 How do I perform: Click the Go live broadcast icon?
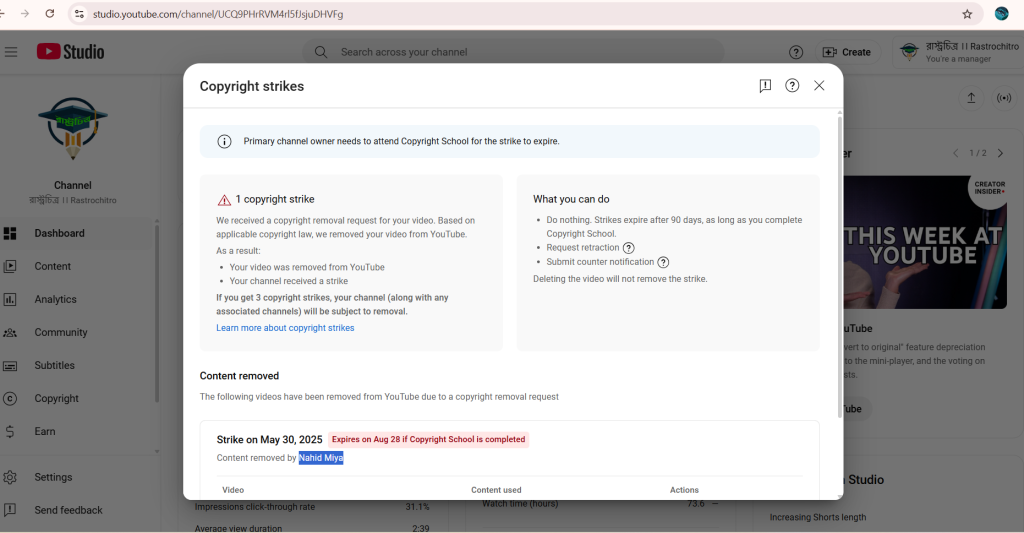[x=1003, y=98]
